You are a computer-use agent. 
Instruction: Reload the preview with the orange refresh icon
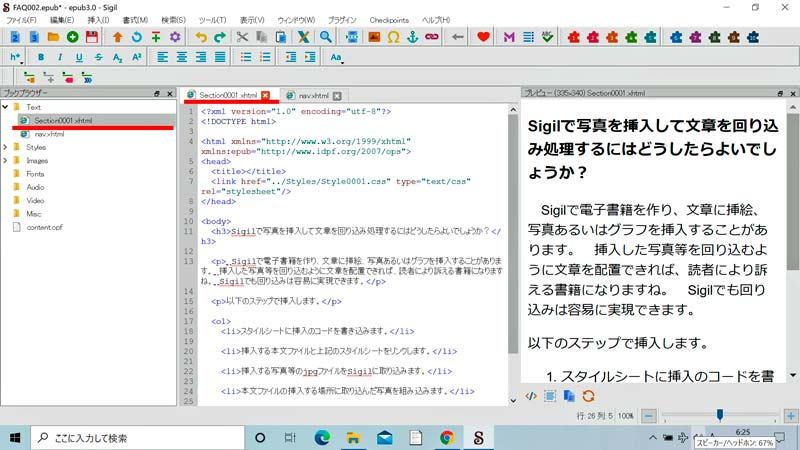[588, 396]
